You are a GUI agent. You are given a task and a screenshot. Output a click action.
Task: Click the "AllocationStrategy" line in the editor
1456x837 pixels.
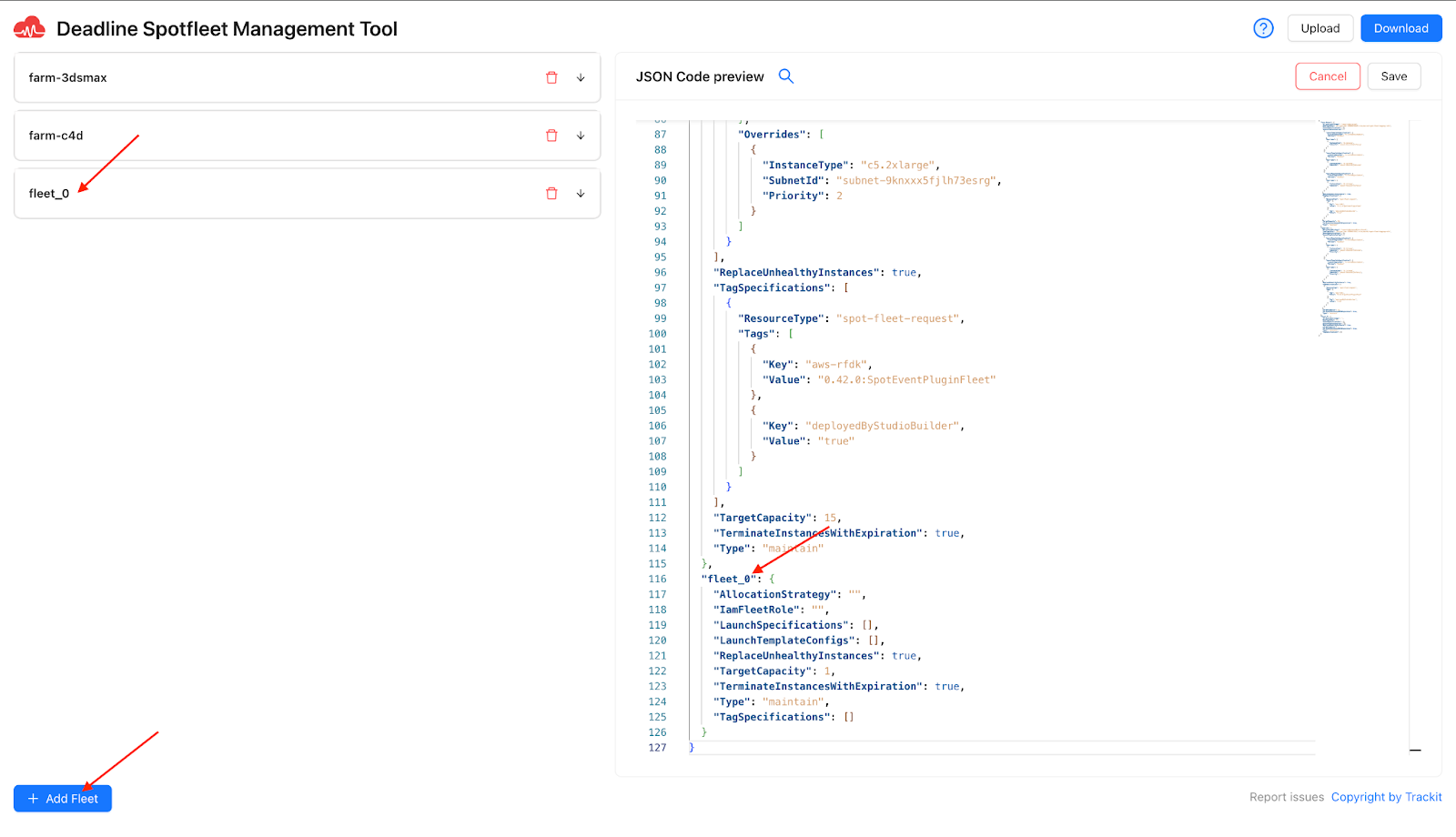click(789, 594)
